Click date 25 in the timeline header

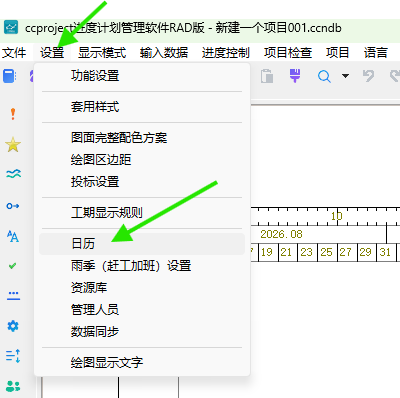point(326,252)
